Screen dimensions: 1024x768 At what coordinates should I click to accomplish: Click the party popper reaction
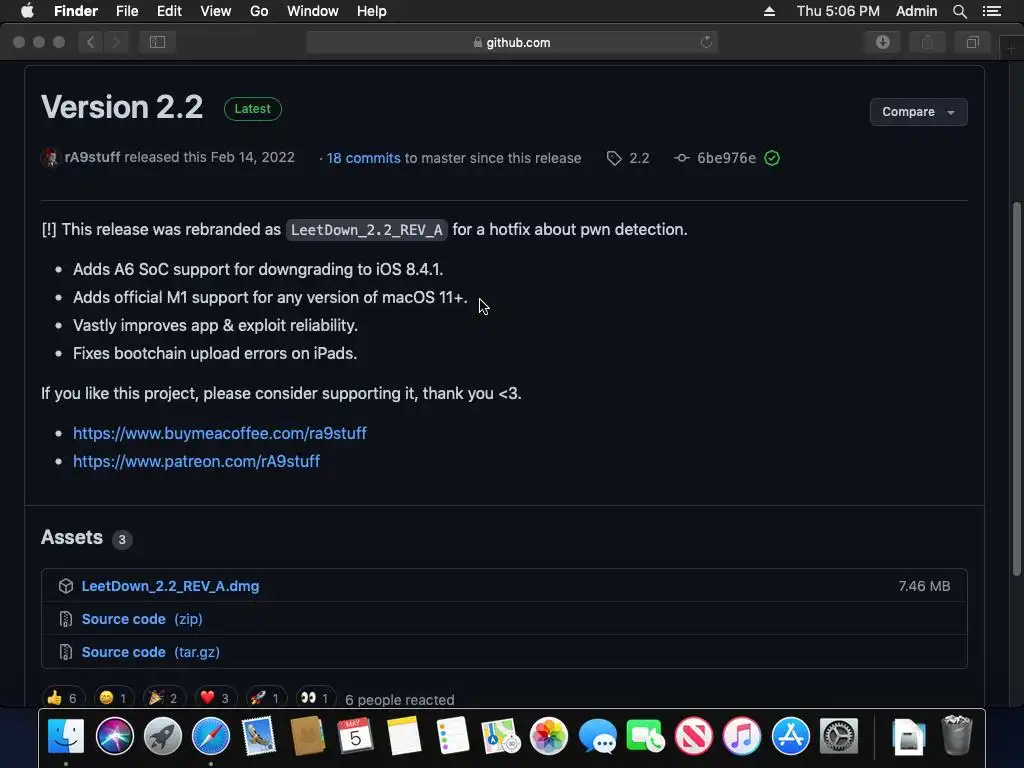[163, 698]
